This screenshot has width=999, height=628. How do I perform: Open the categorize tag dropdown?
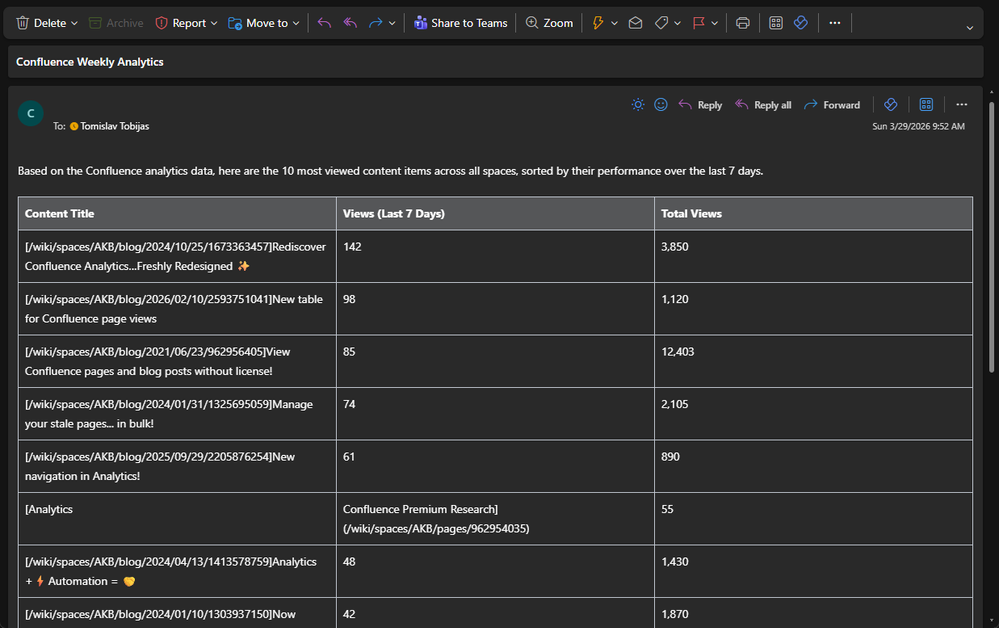coord(677,23)
